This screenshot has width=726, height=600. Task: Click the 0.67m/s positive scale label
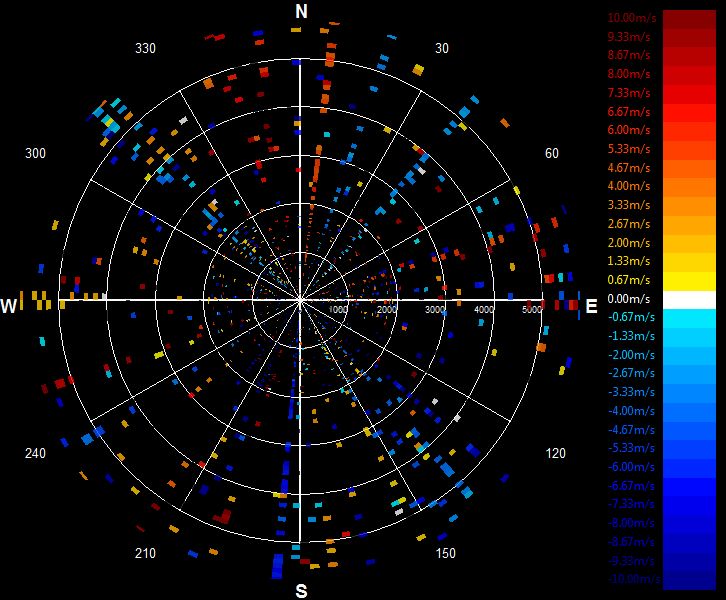(x=629, y=280)
